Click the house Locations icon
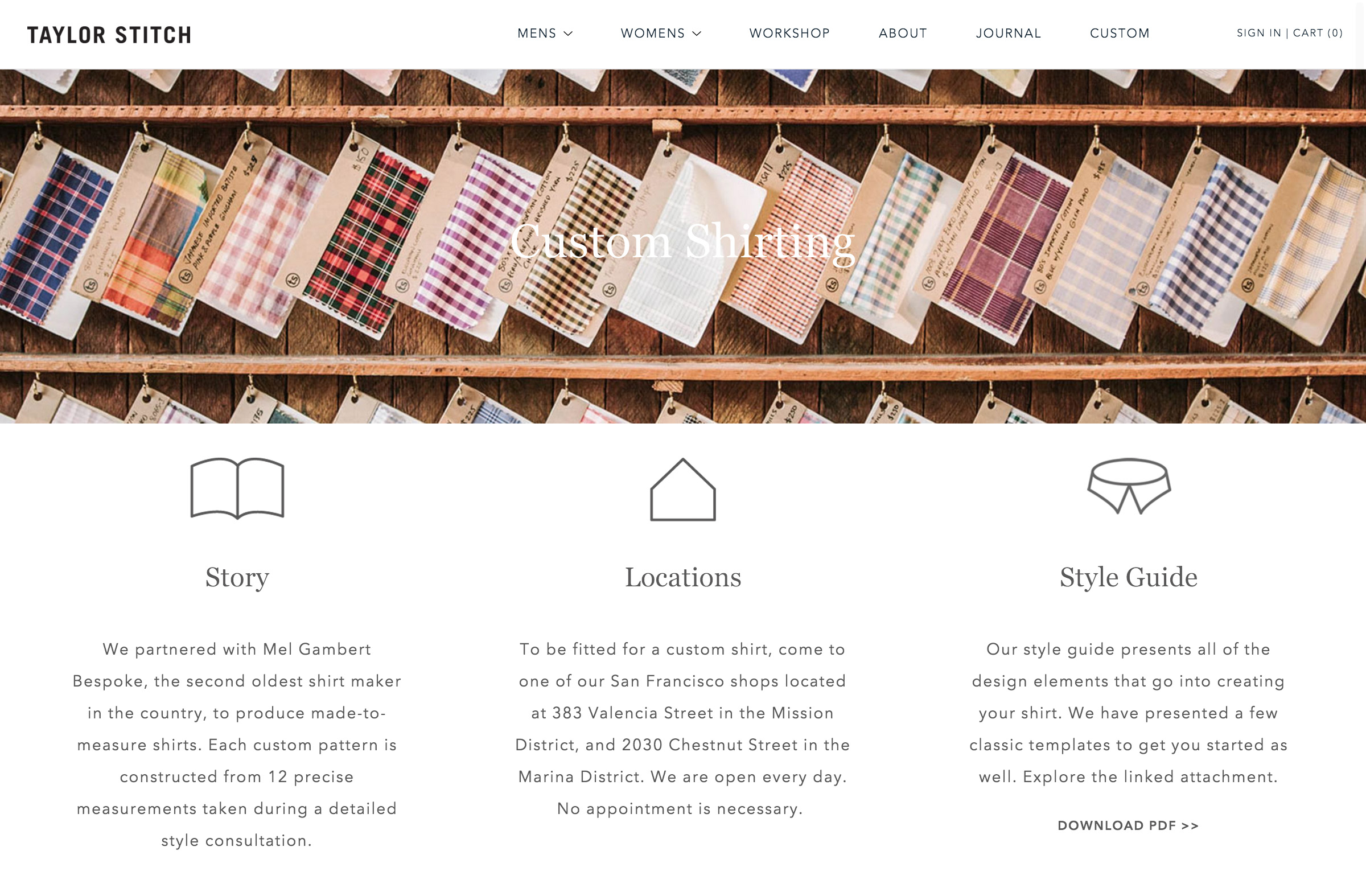The image size is (1366, 896). [x=682, y=489]
